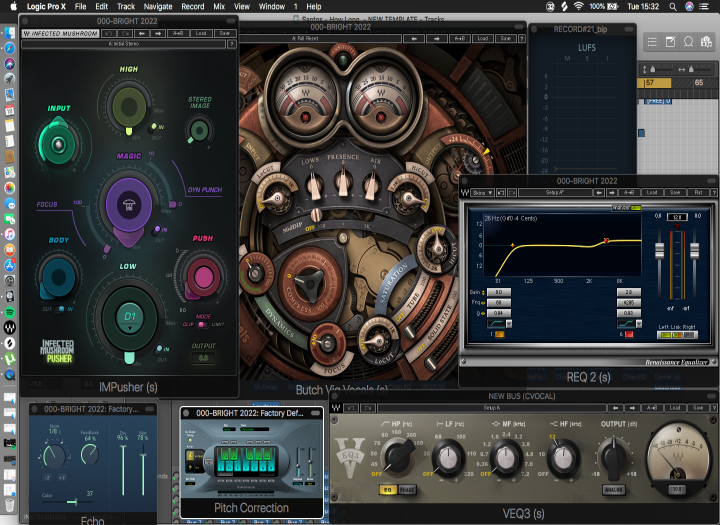The width and height of the screenshot is (720, 525).
Task: Open Setup A preset menu in VEQ3
Action: click(491, 408)
